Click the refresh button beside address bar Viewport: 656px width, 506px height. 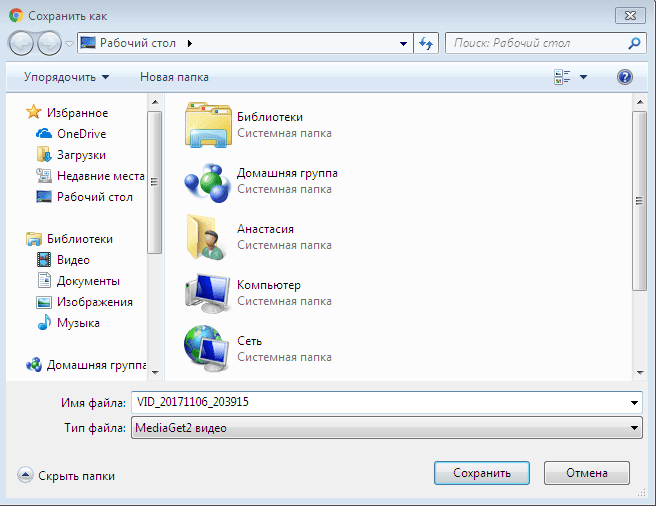pyautogui.click(x=426, y=43)
